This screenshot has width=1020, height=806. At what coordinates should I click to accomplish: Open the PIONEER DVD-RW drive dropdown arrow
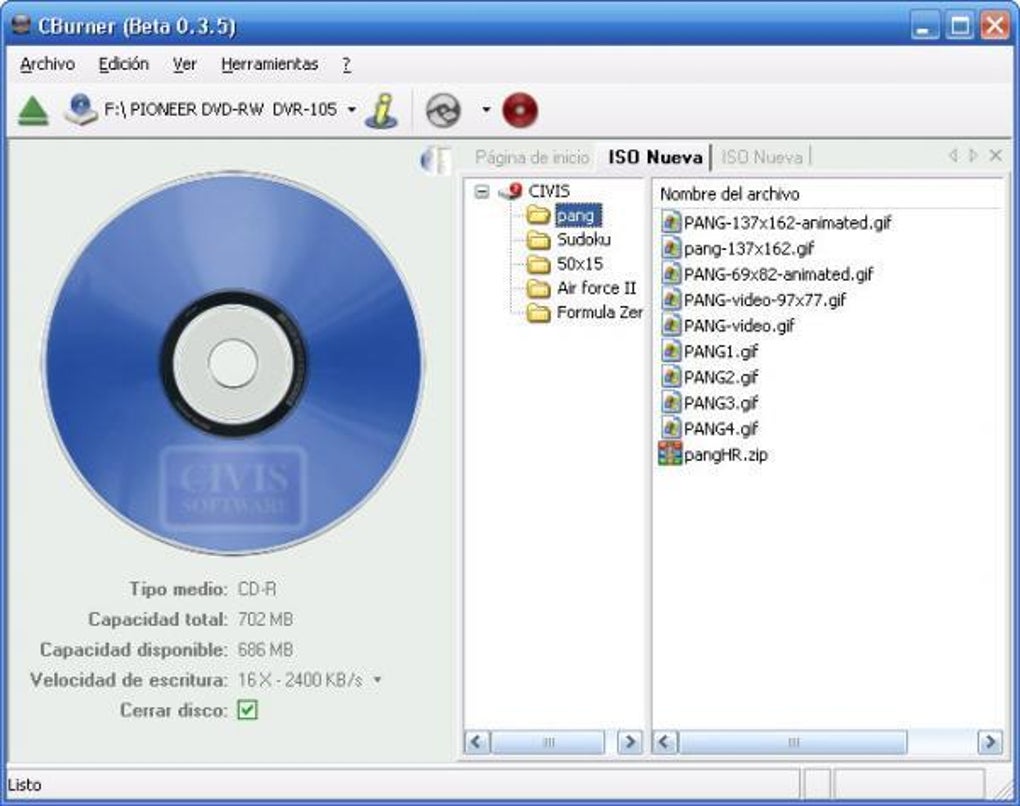coord(351,109)
